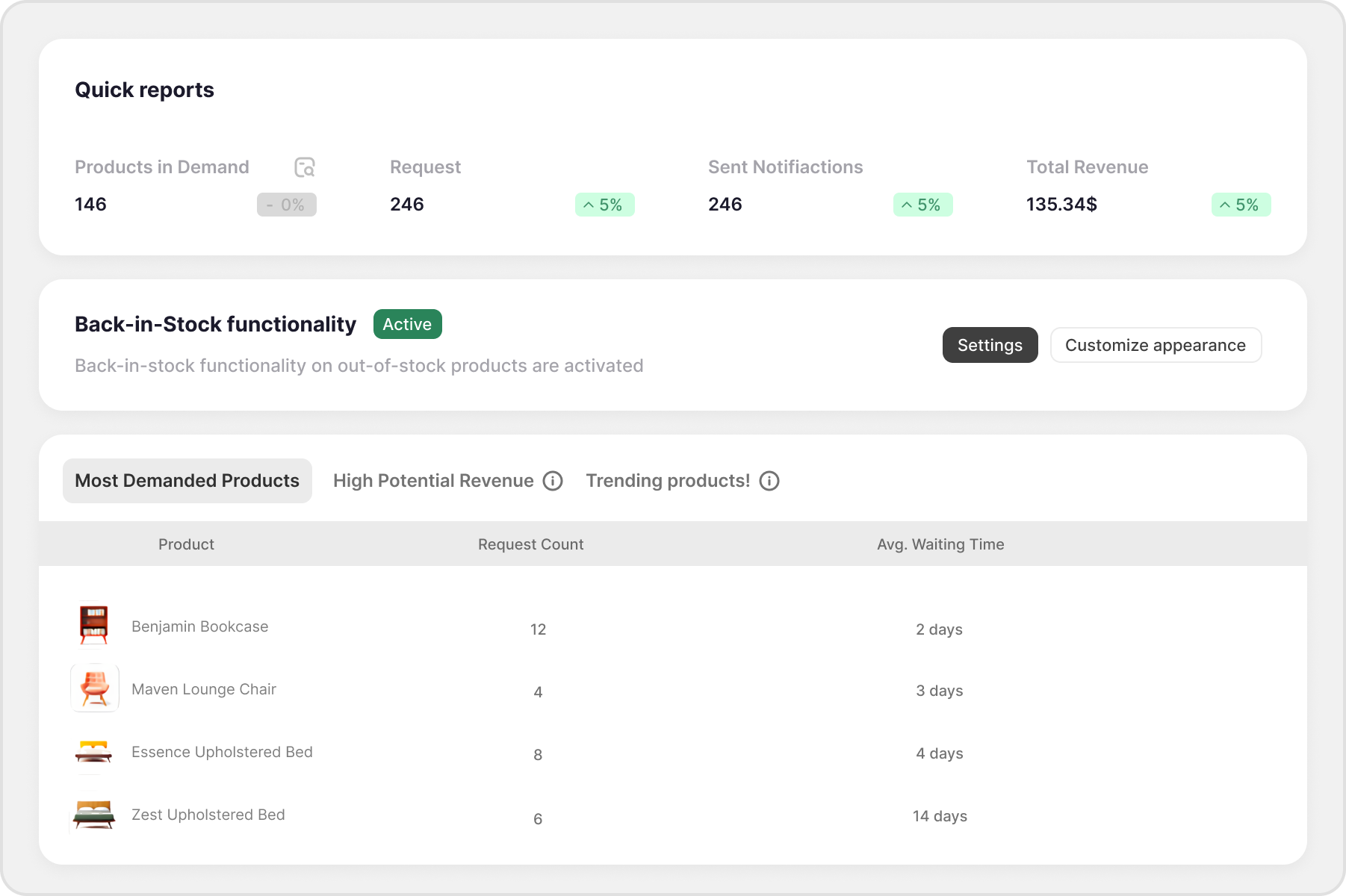Select the Essence Upholstered Bed thumbnail

94,751
